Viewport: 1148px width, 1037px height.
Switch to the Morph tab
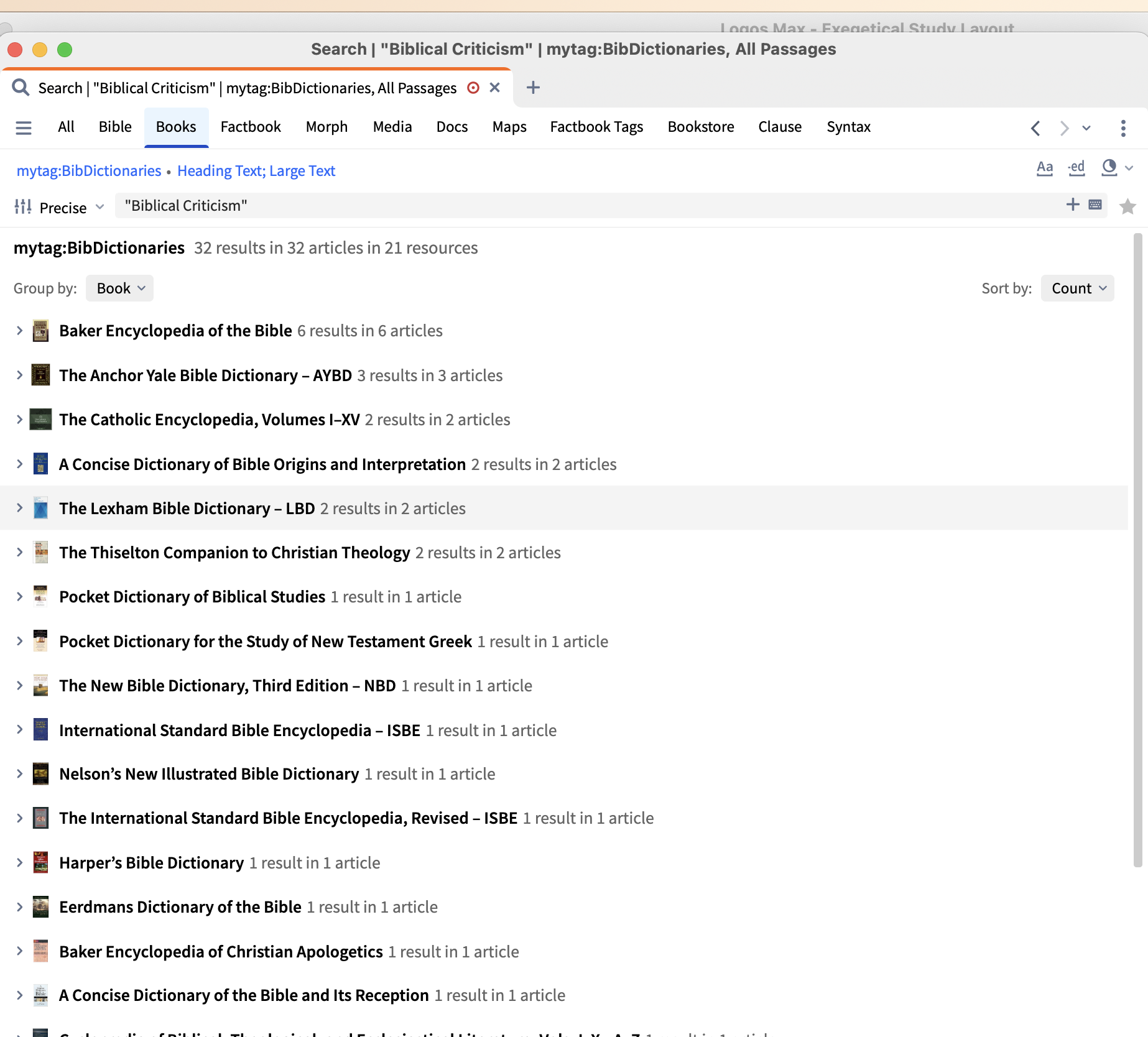(x=326, y=127)
